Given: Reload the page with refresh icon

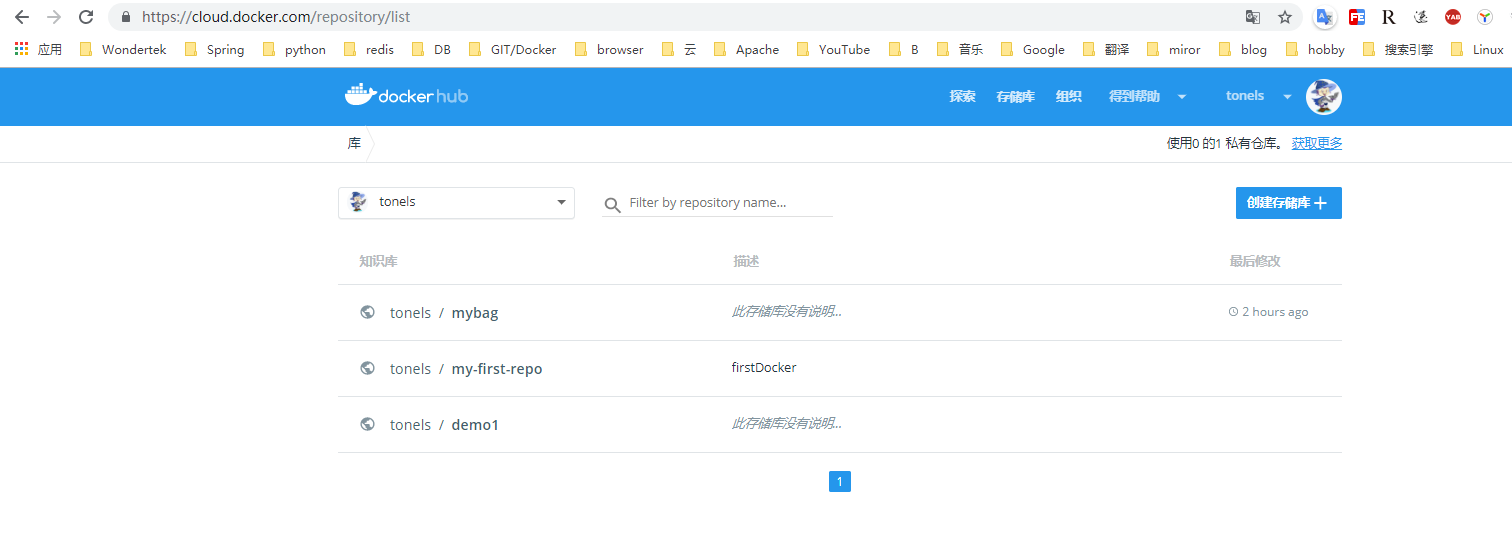Looking at the screenshot, I should click(86, 17).
